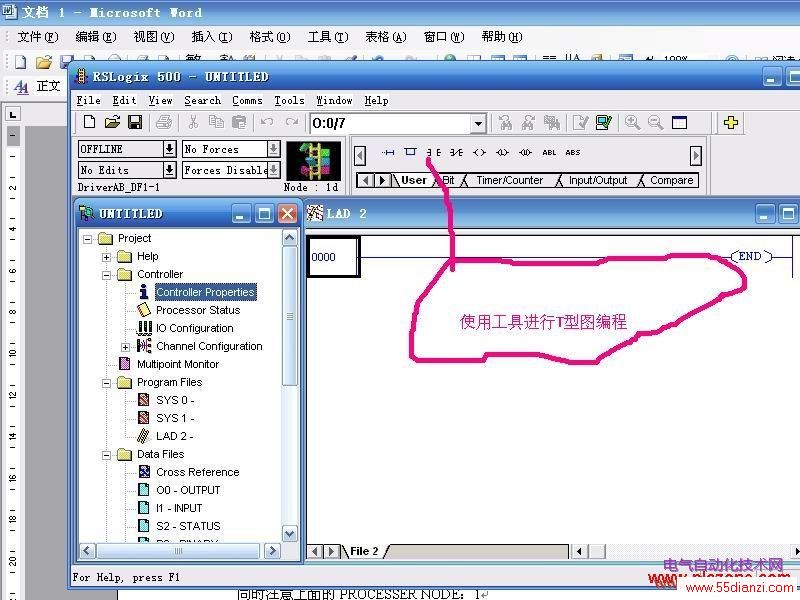Insert an XIO examine-if-open contact

457,152
